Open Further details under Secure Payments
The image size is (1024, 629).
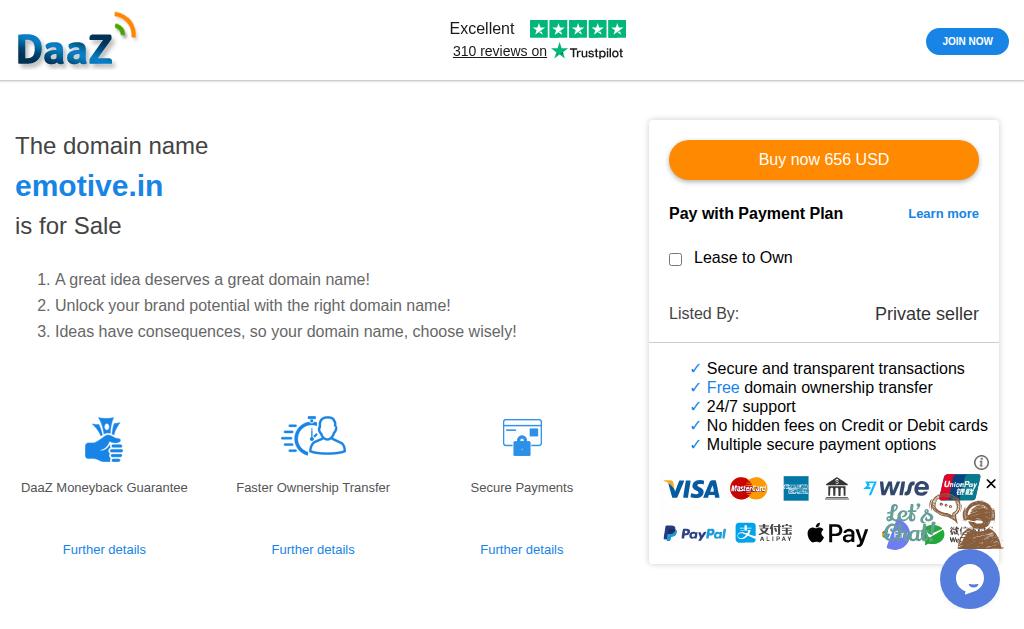click(521, 550)
